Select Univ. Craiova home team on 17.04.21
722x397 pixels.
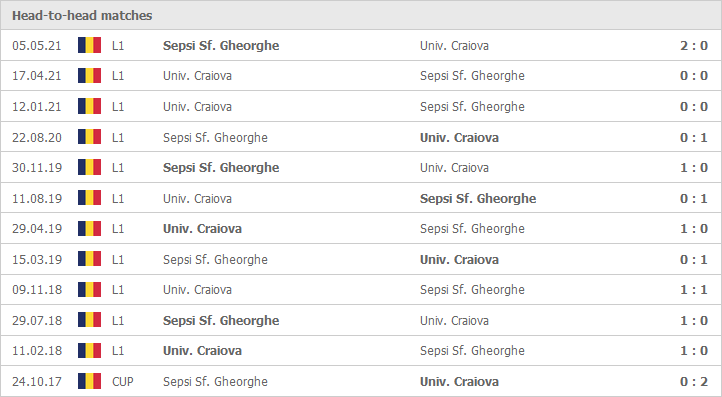(197, 76)
